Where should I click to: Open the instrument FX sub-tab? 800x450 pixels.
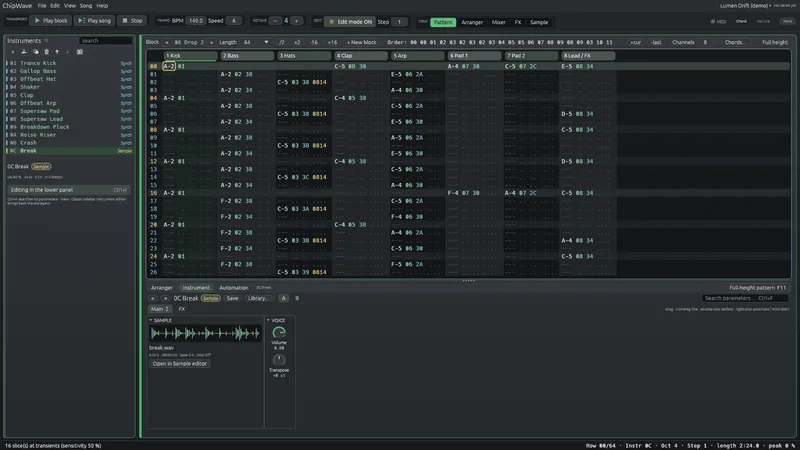click(182, 309)
